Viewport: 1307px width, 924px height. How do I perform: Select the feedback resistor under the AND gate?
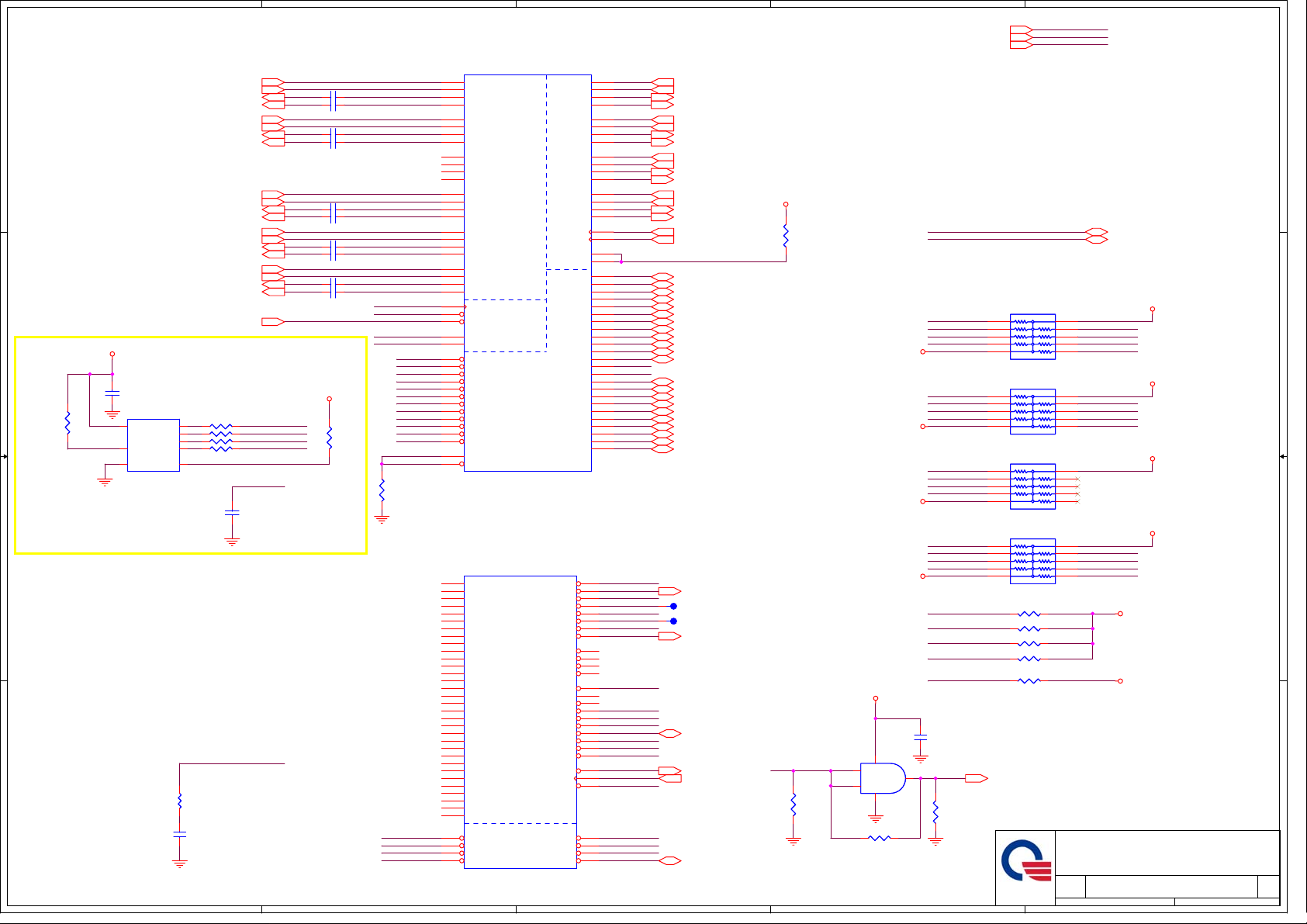point(879,838)
